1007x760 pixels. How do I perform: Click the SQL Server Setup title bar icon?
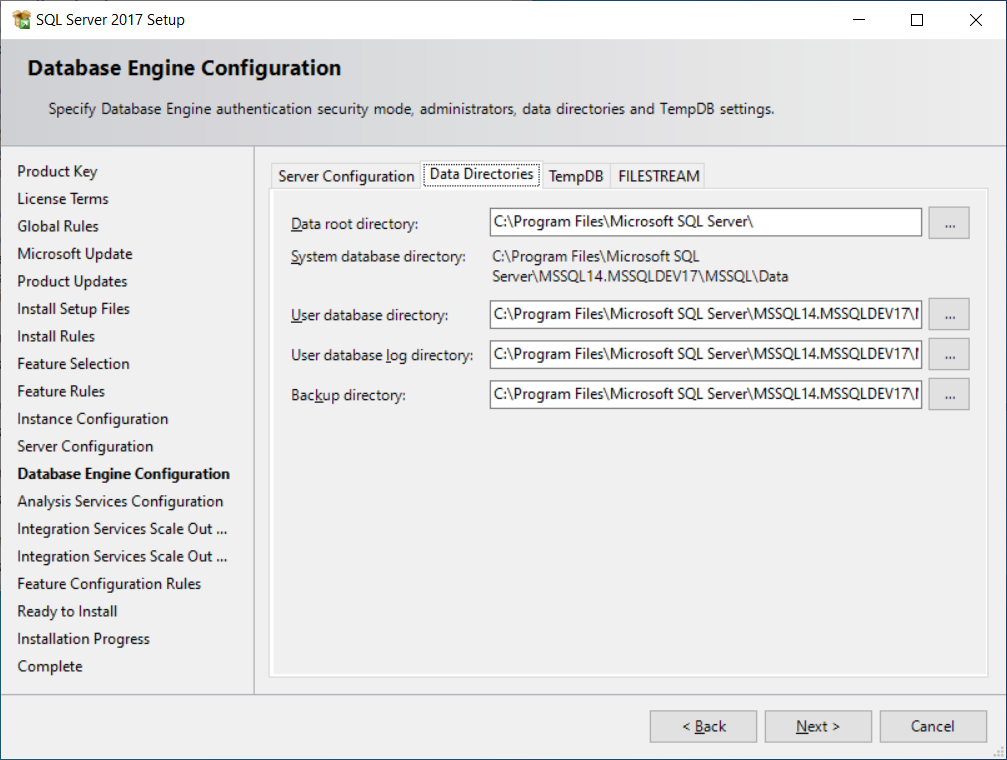pos(21,20)
